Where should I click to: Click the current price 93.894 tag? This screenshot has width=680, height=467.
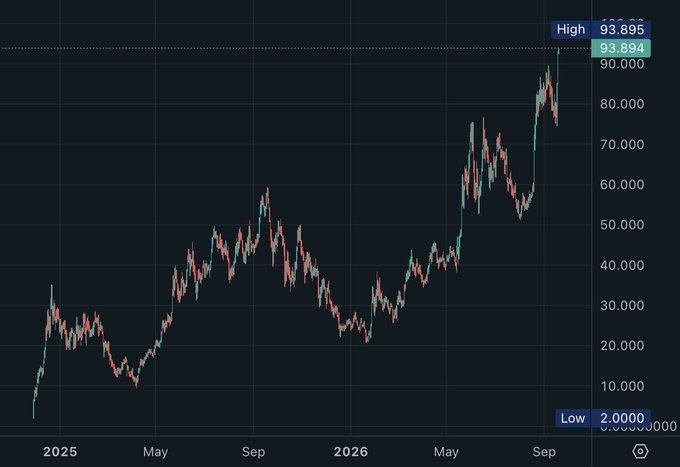click(621, 48)
